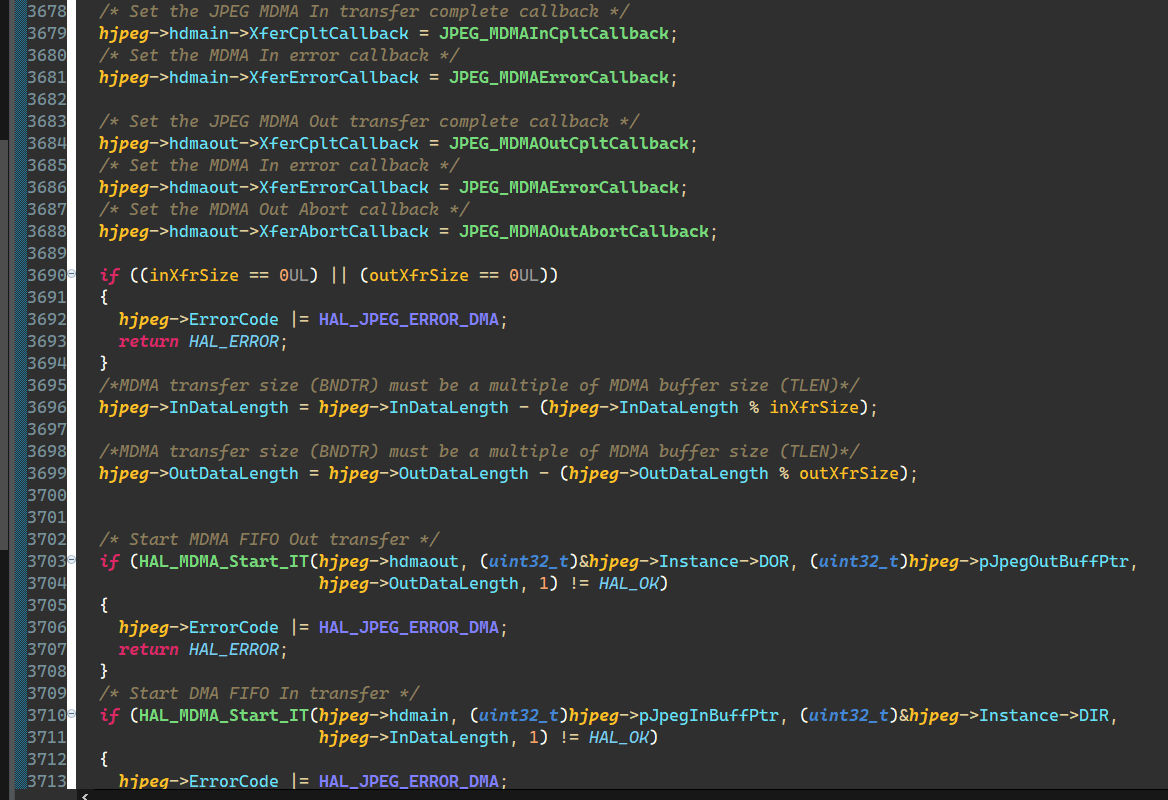This screenshot has height=800, width=1168.
Task: Collapse the code fold at line 3710
Action: pyautogui.click(x=72, y=714)
